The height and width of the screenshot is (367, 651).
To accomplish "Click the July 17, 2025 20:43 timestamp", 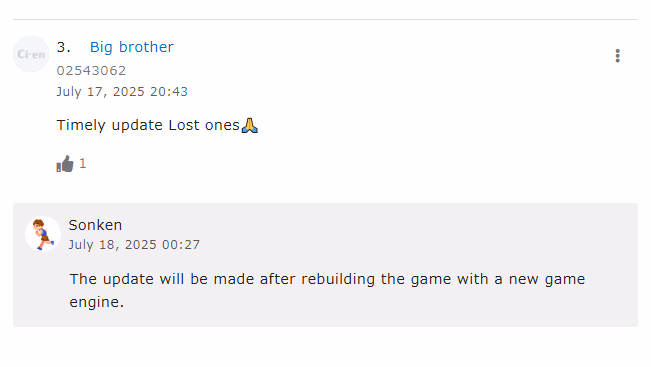I will (122, 91).
